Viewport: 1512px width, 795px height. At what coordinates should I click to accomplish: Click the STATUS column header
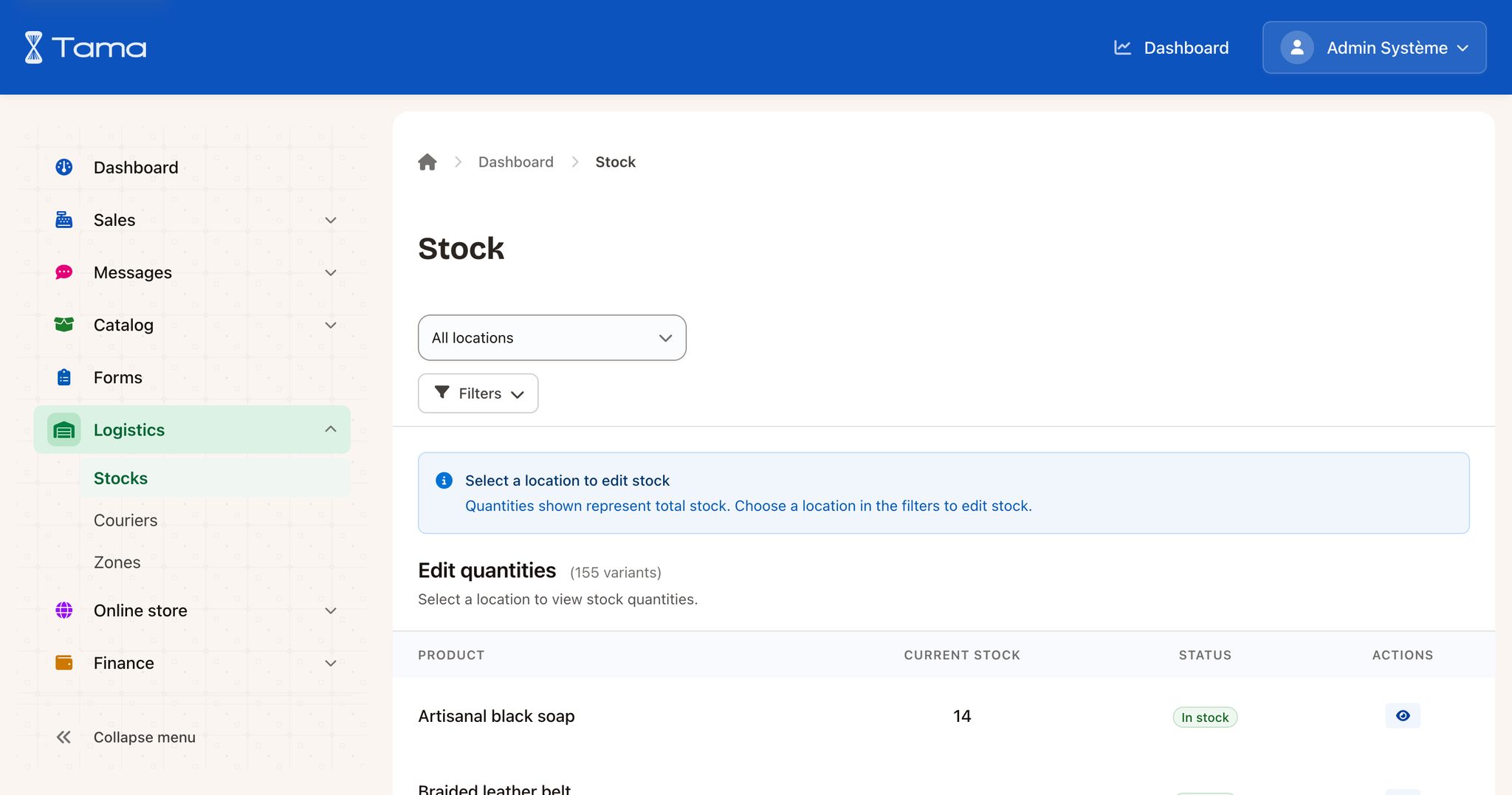1205,655
